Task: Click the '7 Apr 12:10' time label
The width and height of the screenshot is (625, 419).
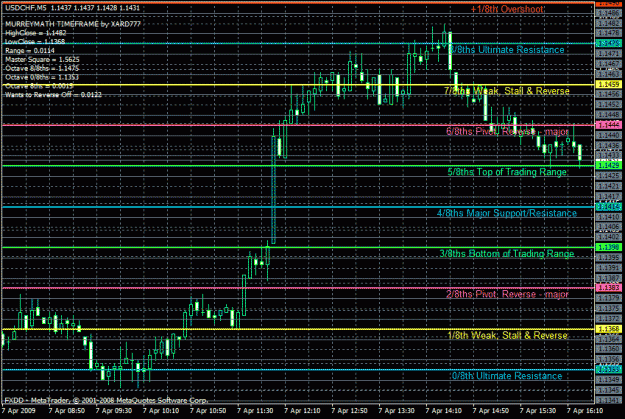Action: click(302, 411)
